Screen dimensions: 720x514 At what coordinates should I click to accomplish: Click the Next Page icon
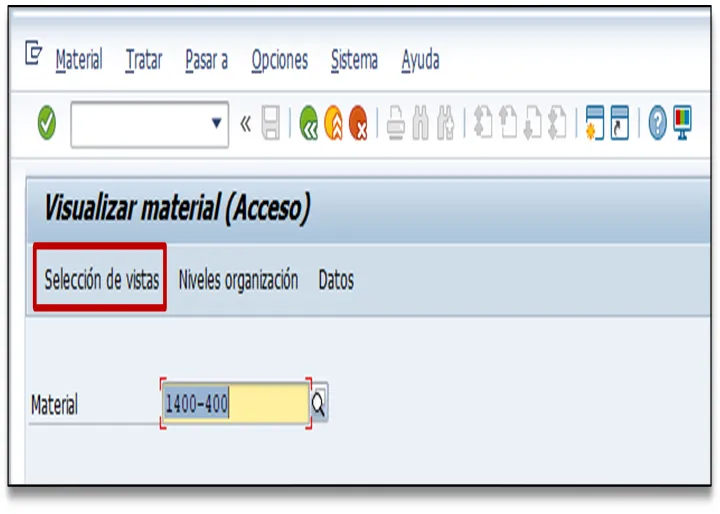533,123
